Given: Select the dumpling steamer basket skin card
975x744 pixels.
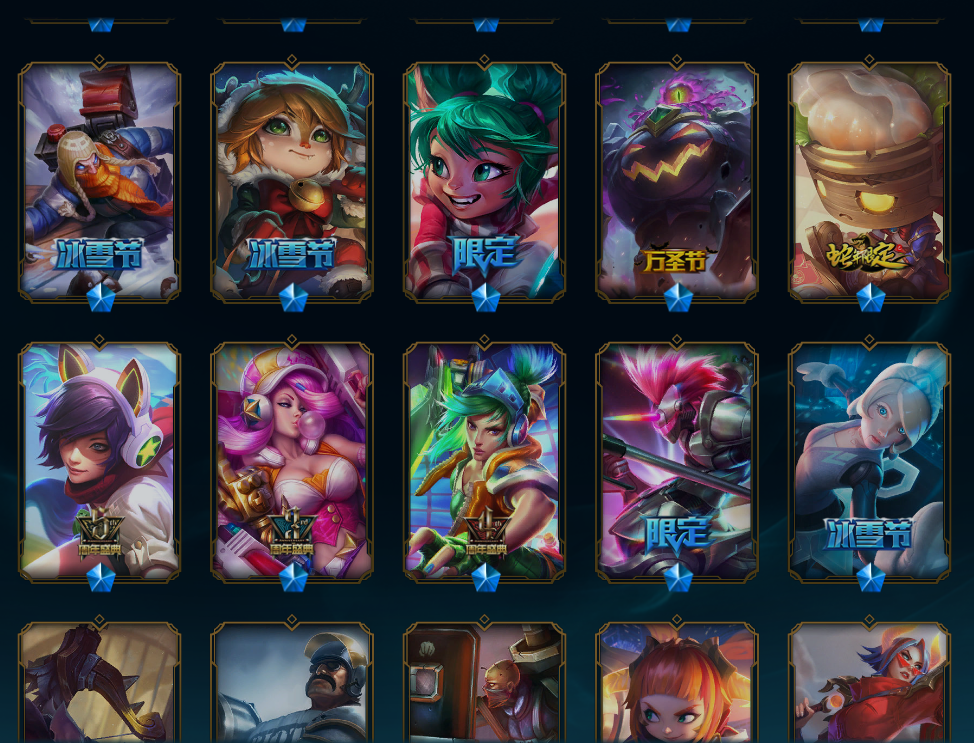Looking at the screenshot, I should coord(869,181).
